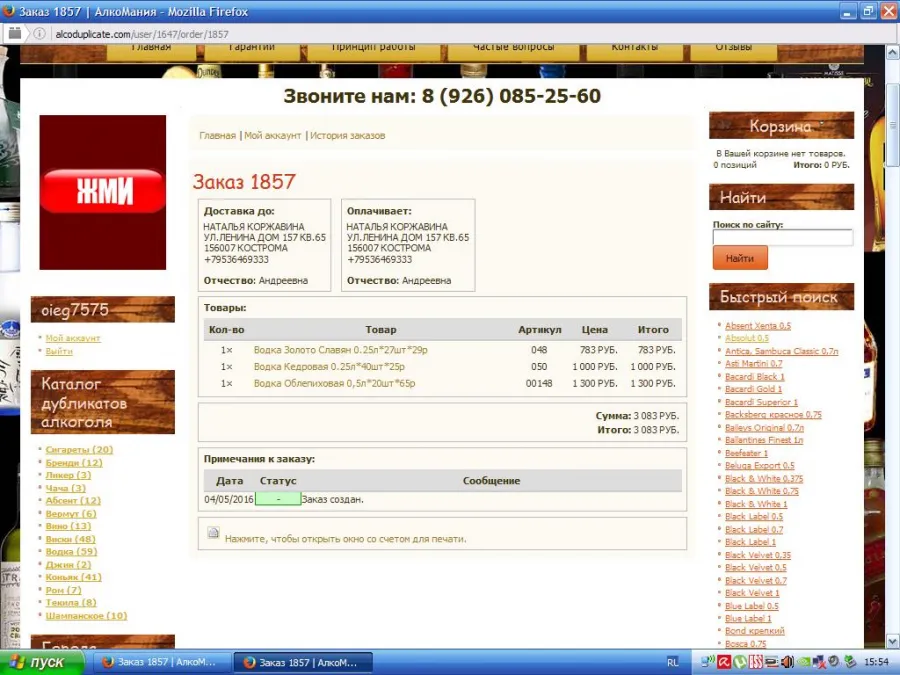Open Black Velvet 0.35 link
Viewport: 900px width, 675px height.
click(758, 555)
